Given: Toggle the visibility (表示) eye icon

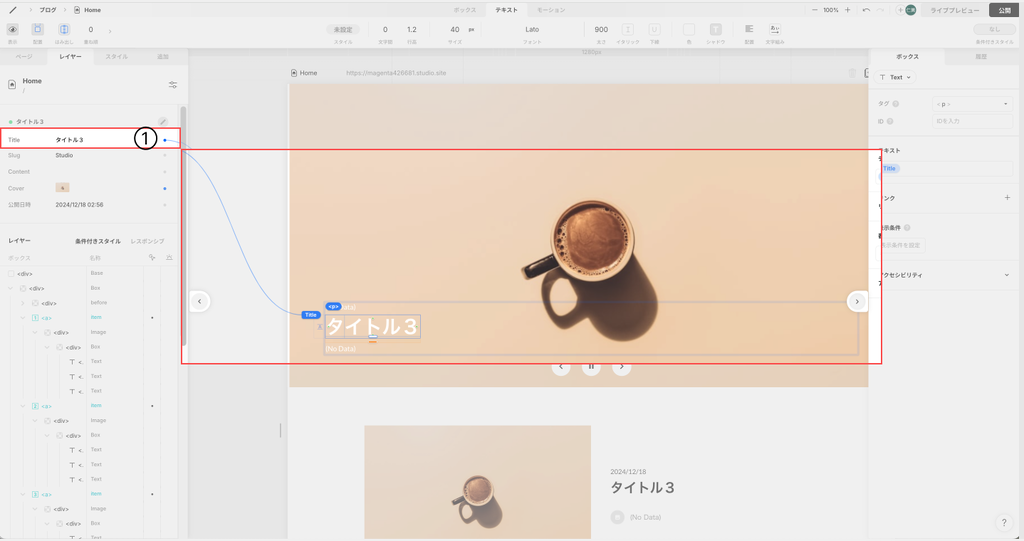Looking at the screenshot, I should point(13,30).
